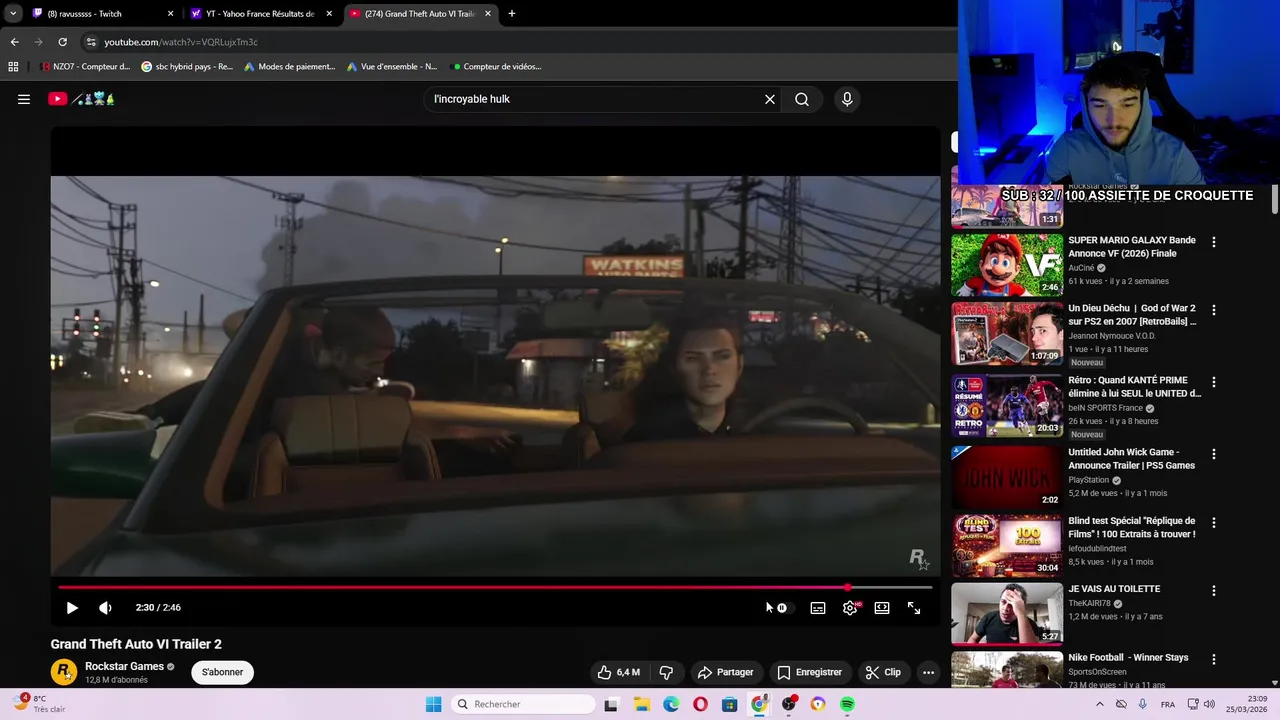Dislike the video with thumbs down

tap(666, 672)
